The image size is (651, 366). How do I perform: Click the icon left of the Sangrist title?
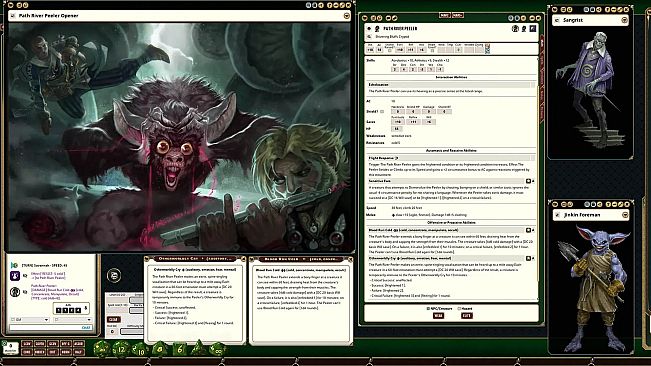click(x=557, y=20)
